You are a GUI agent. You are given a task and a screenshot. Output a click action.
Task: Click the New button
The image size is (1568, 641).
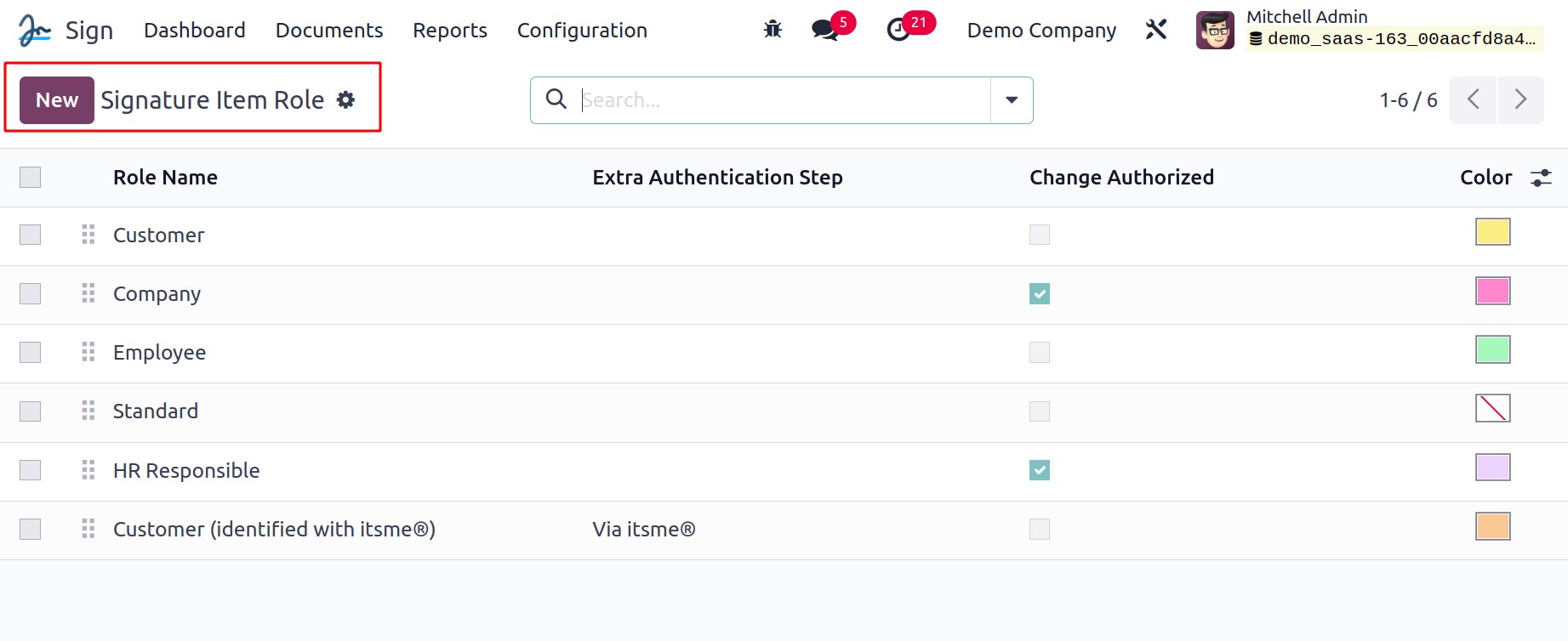(57, 100)
